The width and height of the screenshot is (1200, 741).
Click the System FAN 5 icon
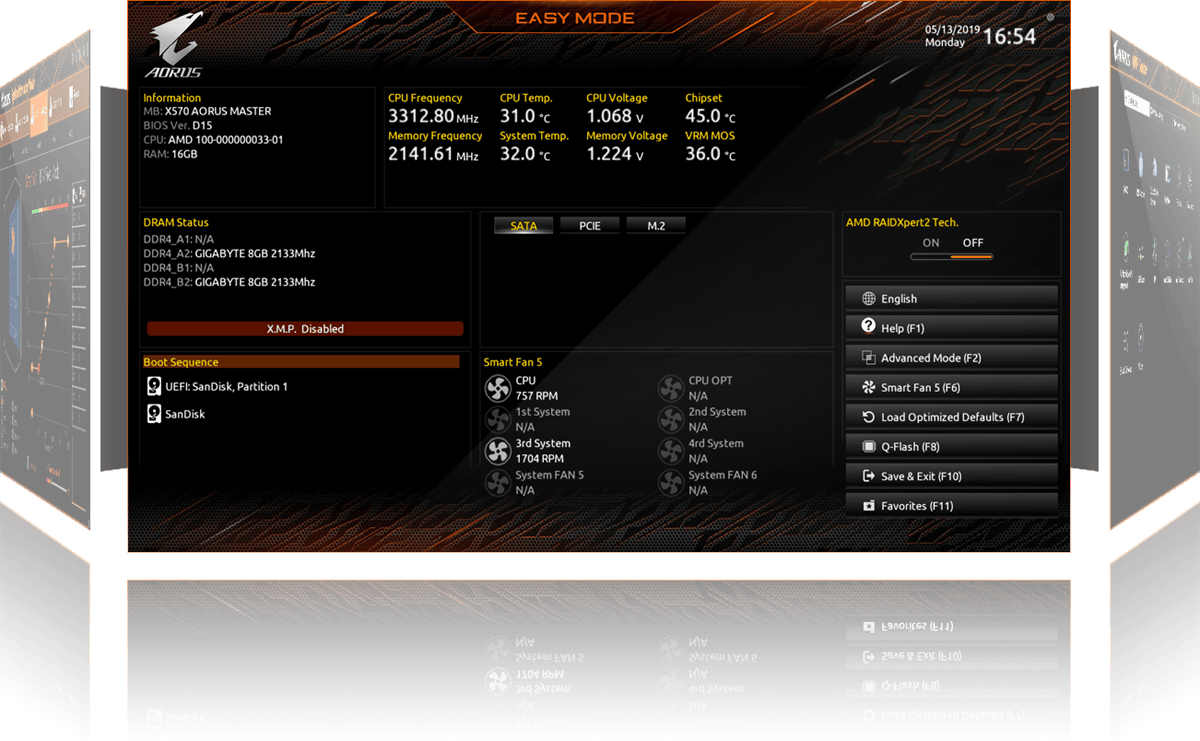[497, 483]
